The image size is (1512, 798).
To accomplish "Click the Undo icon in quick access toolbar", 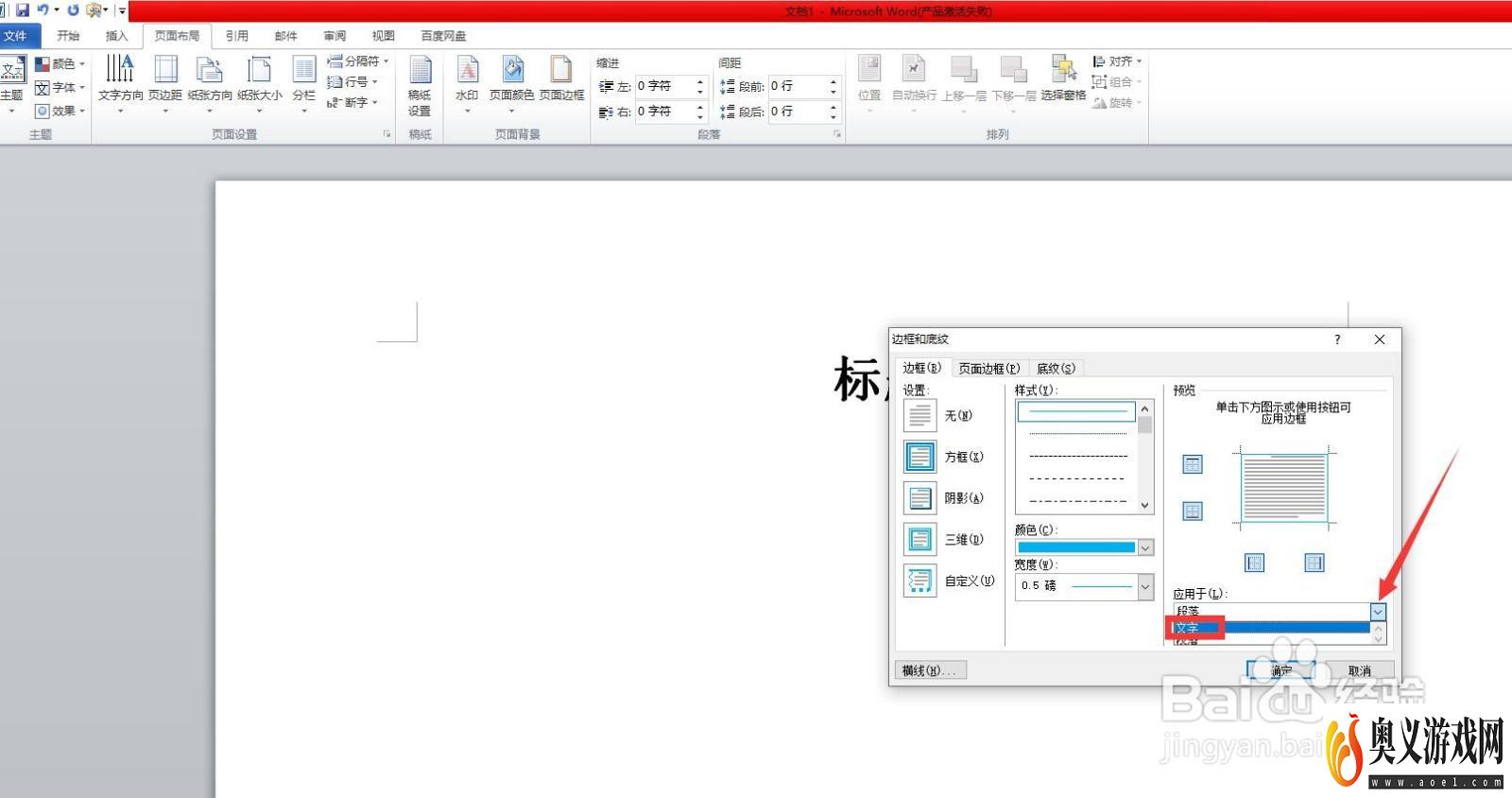I will (x=43, y=10).
